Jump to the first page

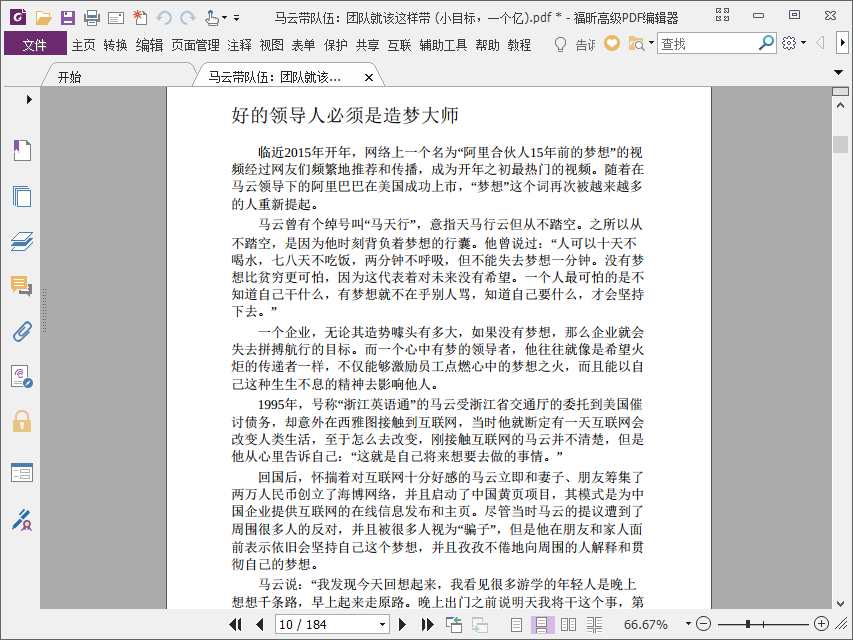click(x=236, y=624)
